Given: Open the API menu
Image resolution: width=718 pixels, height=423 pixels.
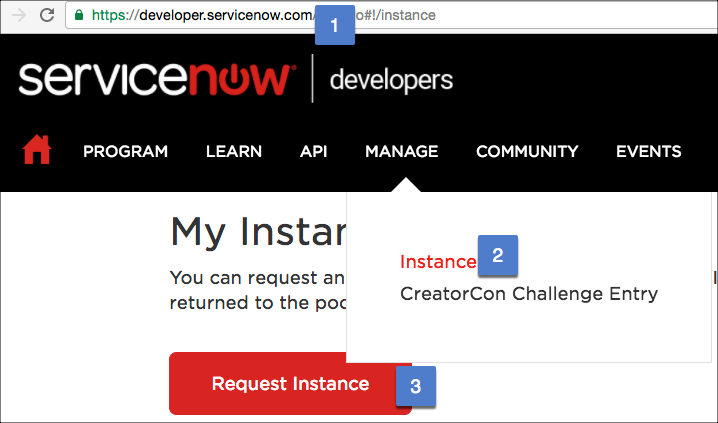Looking at the screenshot, I should 314,152.
